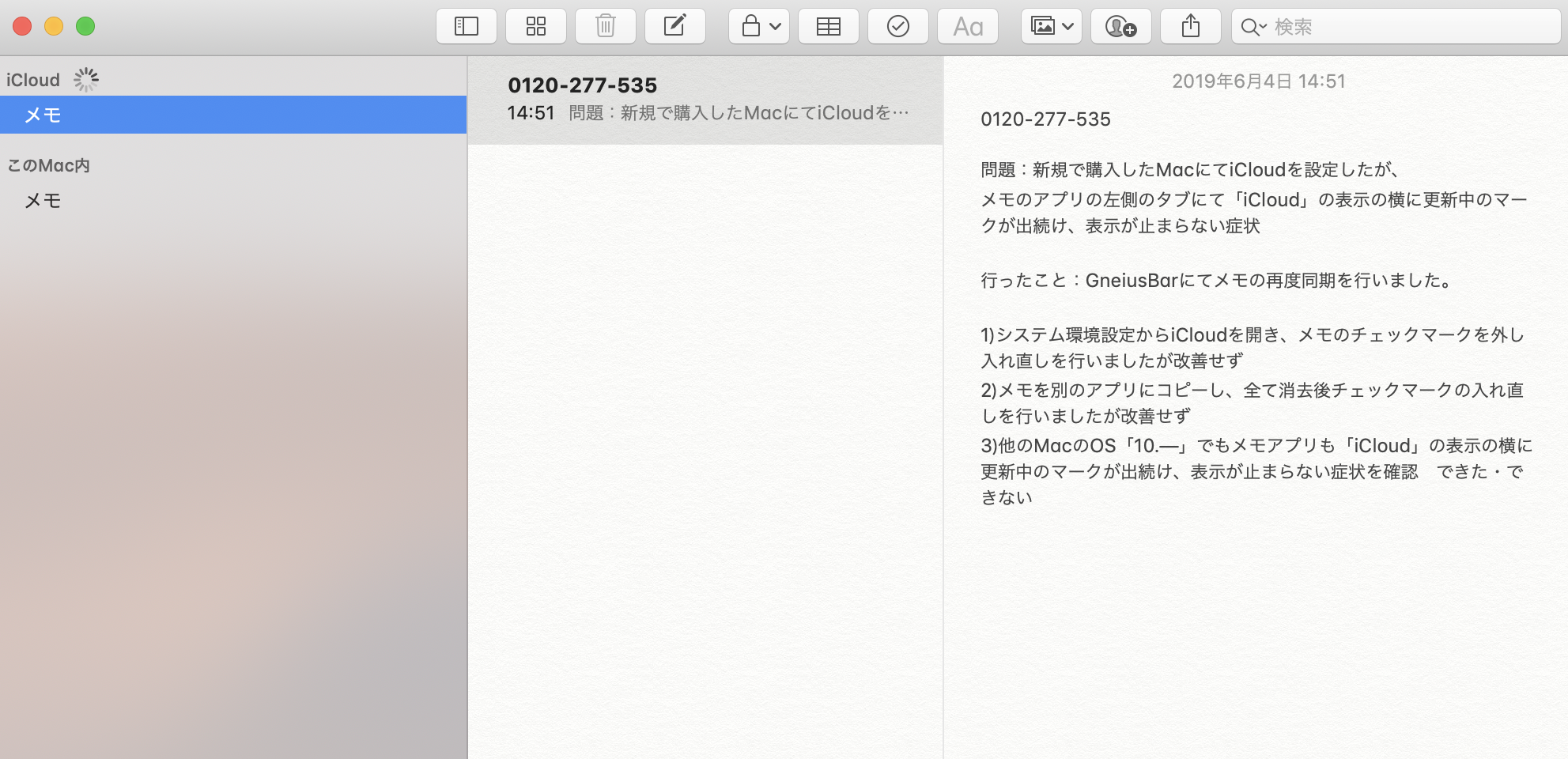Insert a table into the note
1568x759 pixels.
829,27
